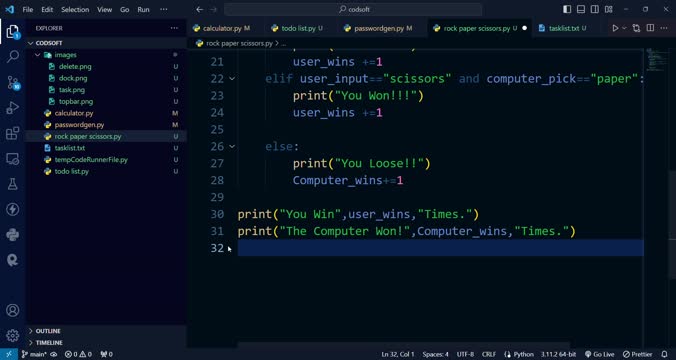Screen dimensions: 676x360
Task: Open the Source Control view
Action: [x=13, y=82]
